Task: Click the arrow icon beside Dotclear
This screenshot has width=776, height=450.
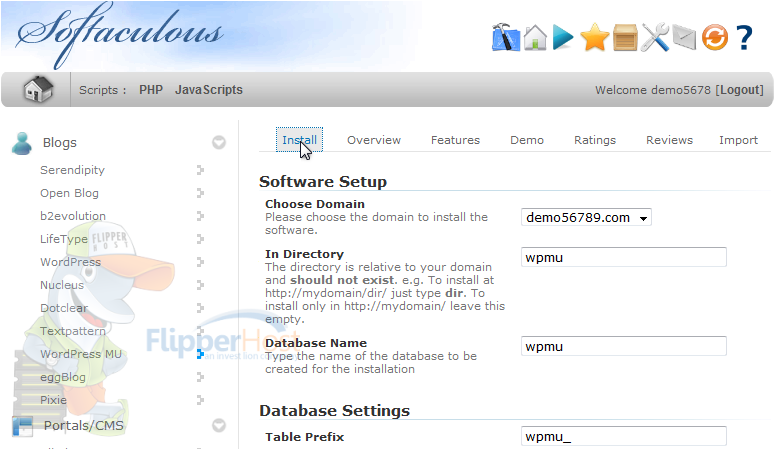Action: coord(200,308)
